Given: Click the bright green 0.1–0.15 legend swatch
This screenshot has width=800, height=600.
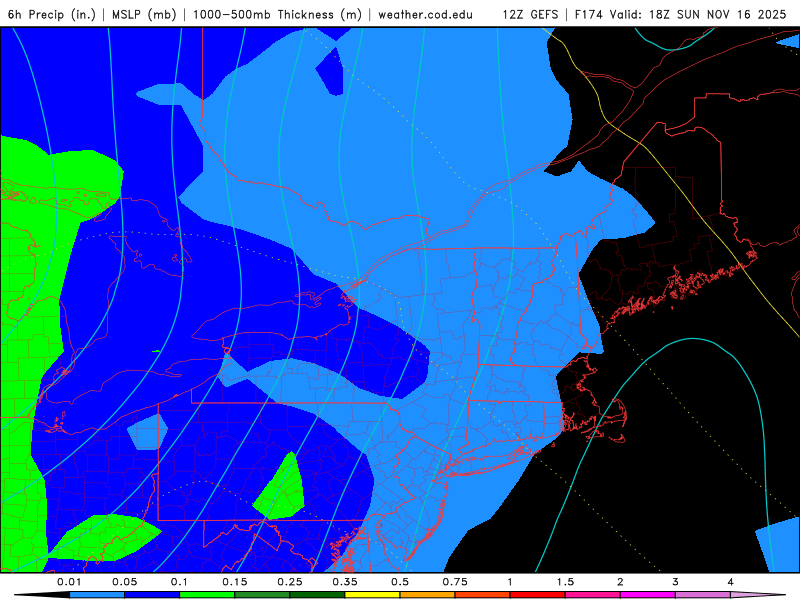Looking at the screenshot, I should pyautogui.click(x=207, y=595).
